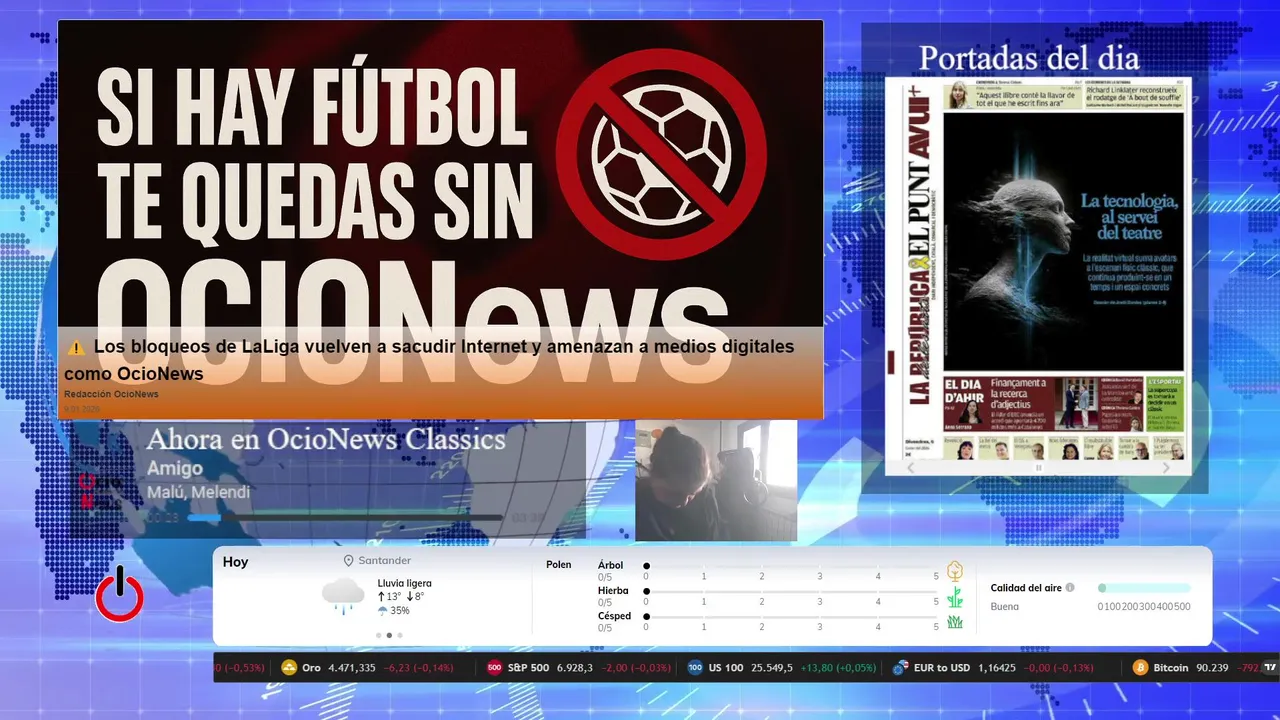
Task: Click the tree pollen icon for Árbol
Action: (x=955, y=571)
